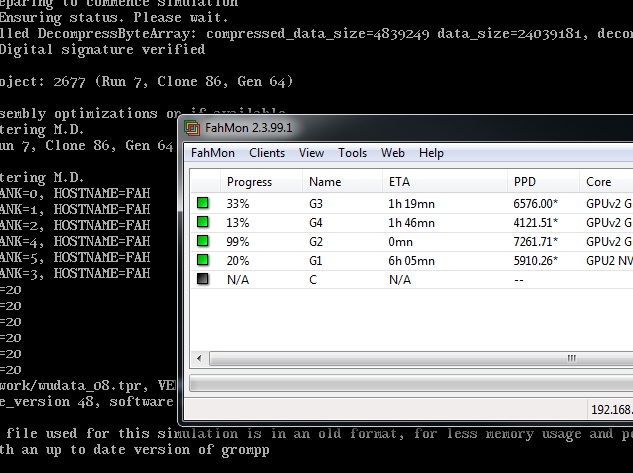Viewport: 633px width, 473px height.
Task: Select client name C in the list
Action: tap(313, 280)
